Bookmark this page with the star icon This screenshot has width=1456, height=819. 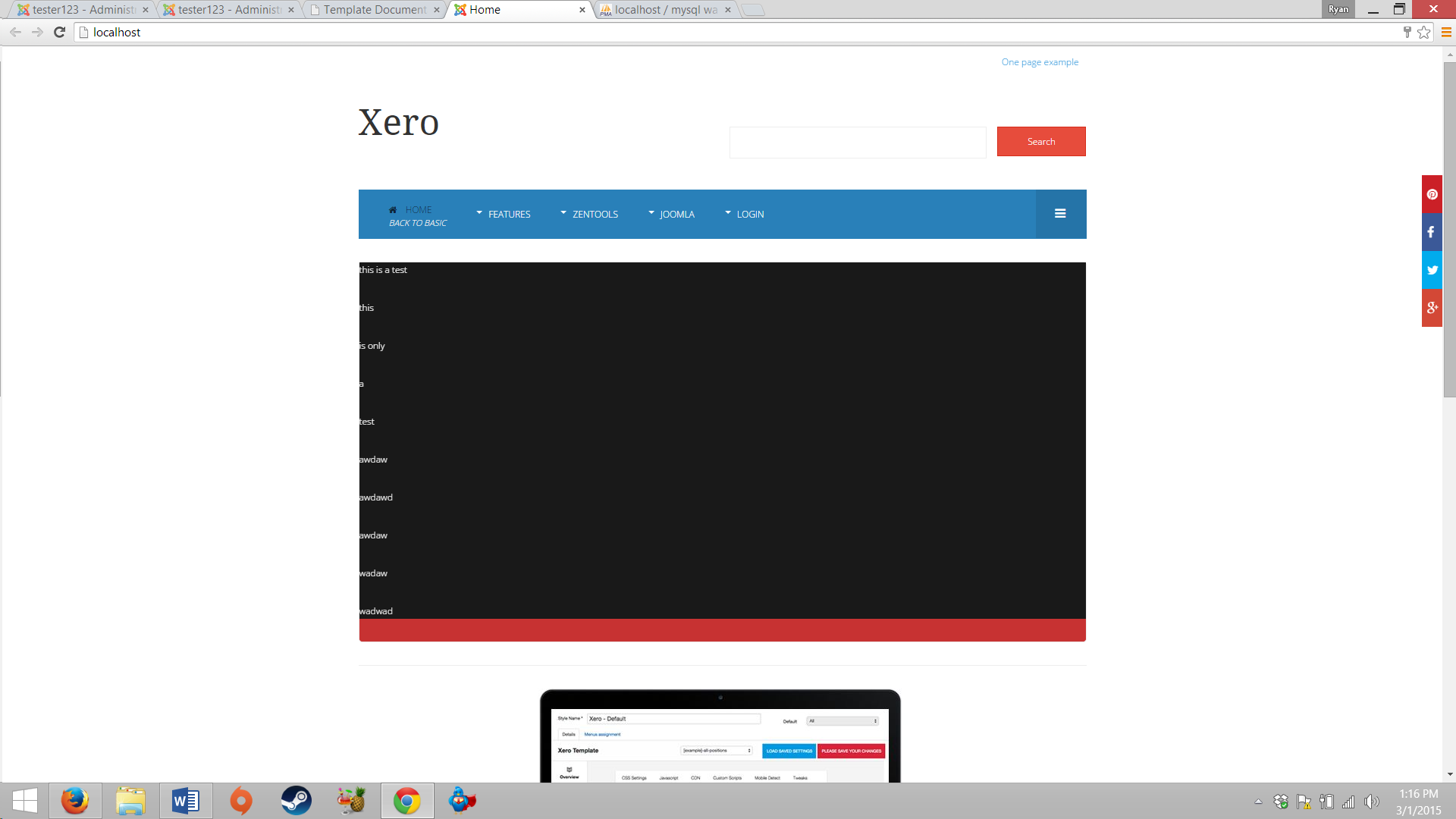tap(1424, 32)
